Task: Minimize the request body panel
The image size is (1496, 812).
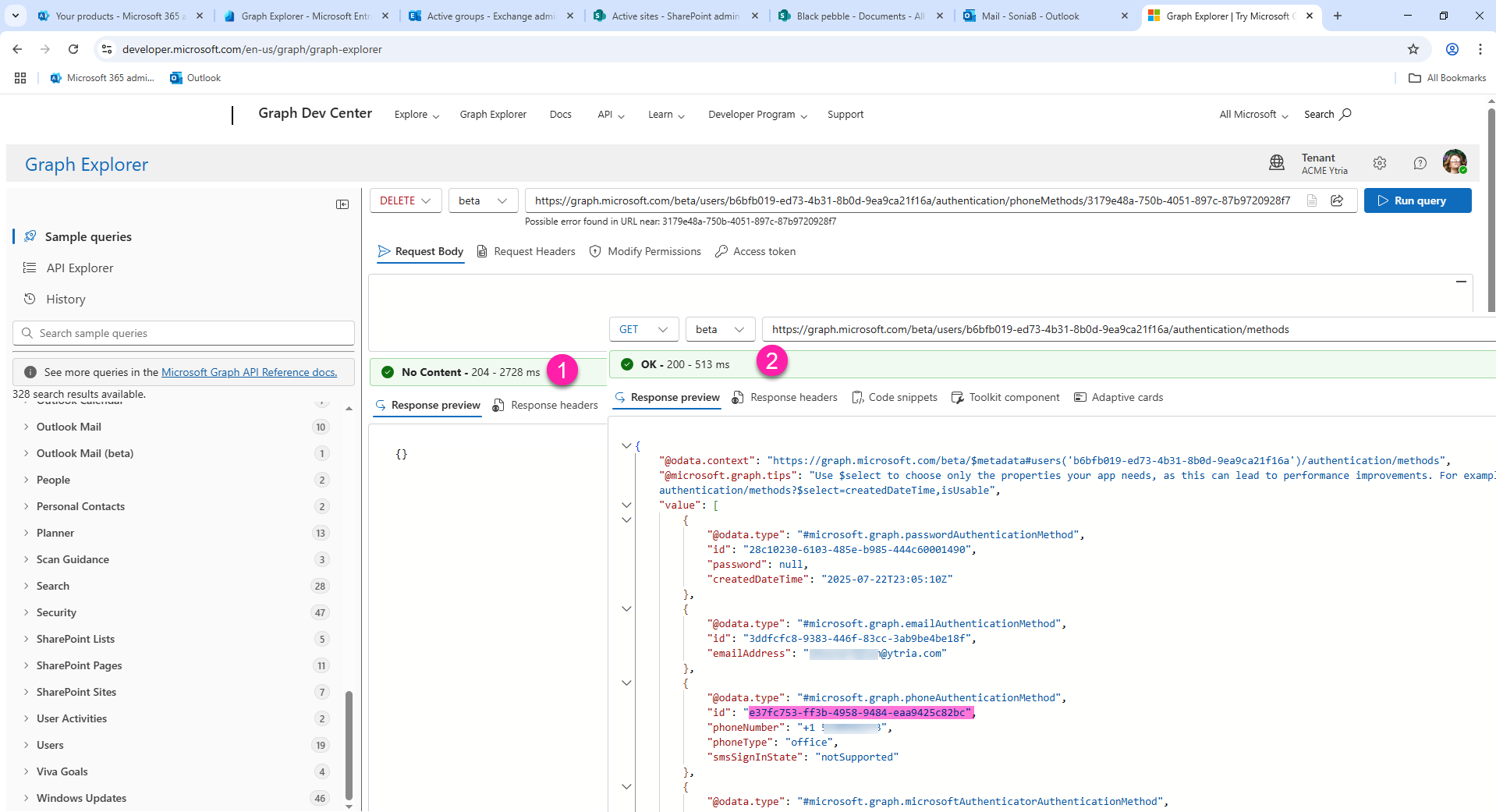Action: pos(1461,282)
